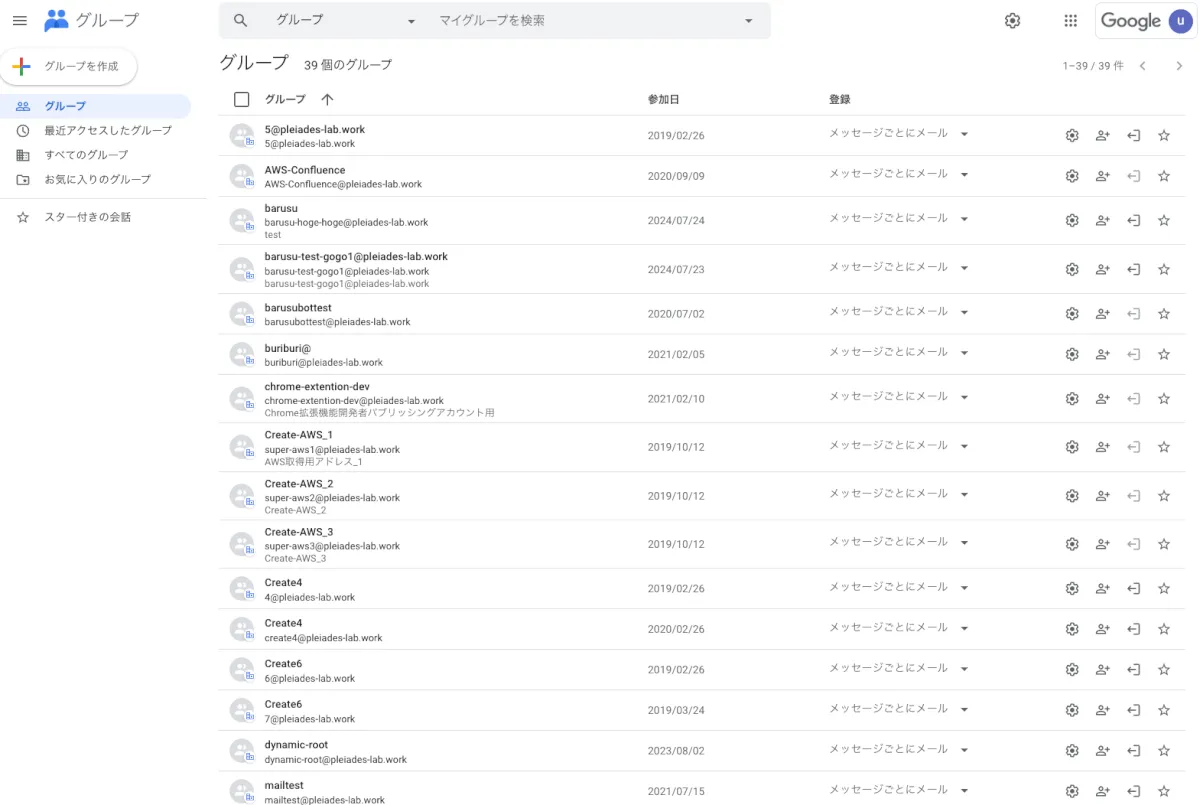The width and height of the screenshot is (1200, 805).
Task: Expand subscription dropdown for barusubottest
Action: [x=964, y=313]
